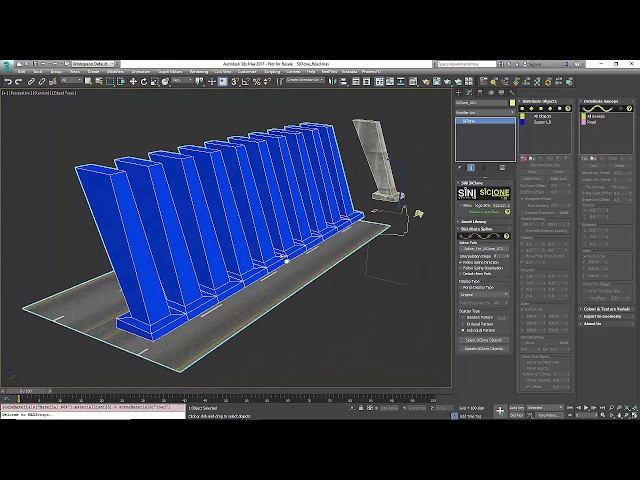Open the Align tool
The height and width of the screenshot is (480, 640).
tap(343, 82)
